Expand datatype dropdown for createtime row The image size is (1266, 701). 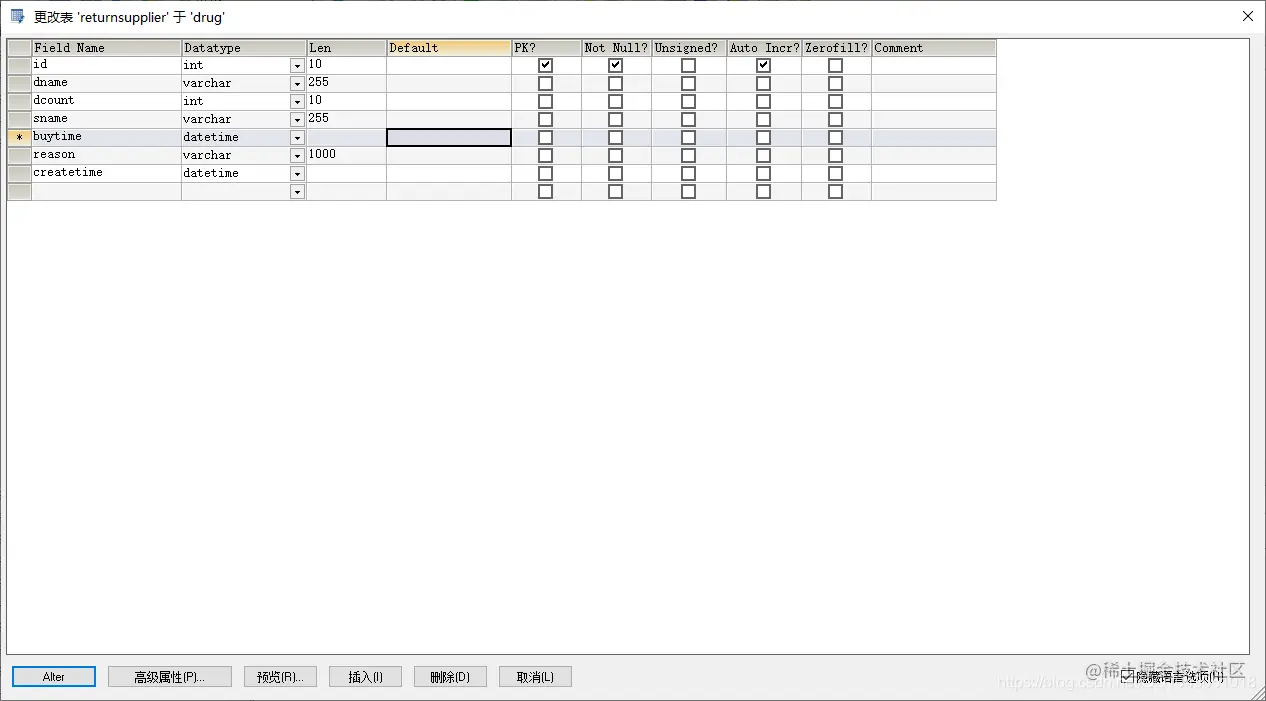click(x=297, y=173)
